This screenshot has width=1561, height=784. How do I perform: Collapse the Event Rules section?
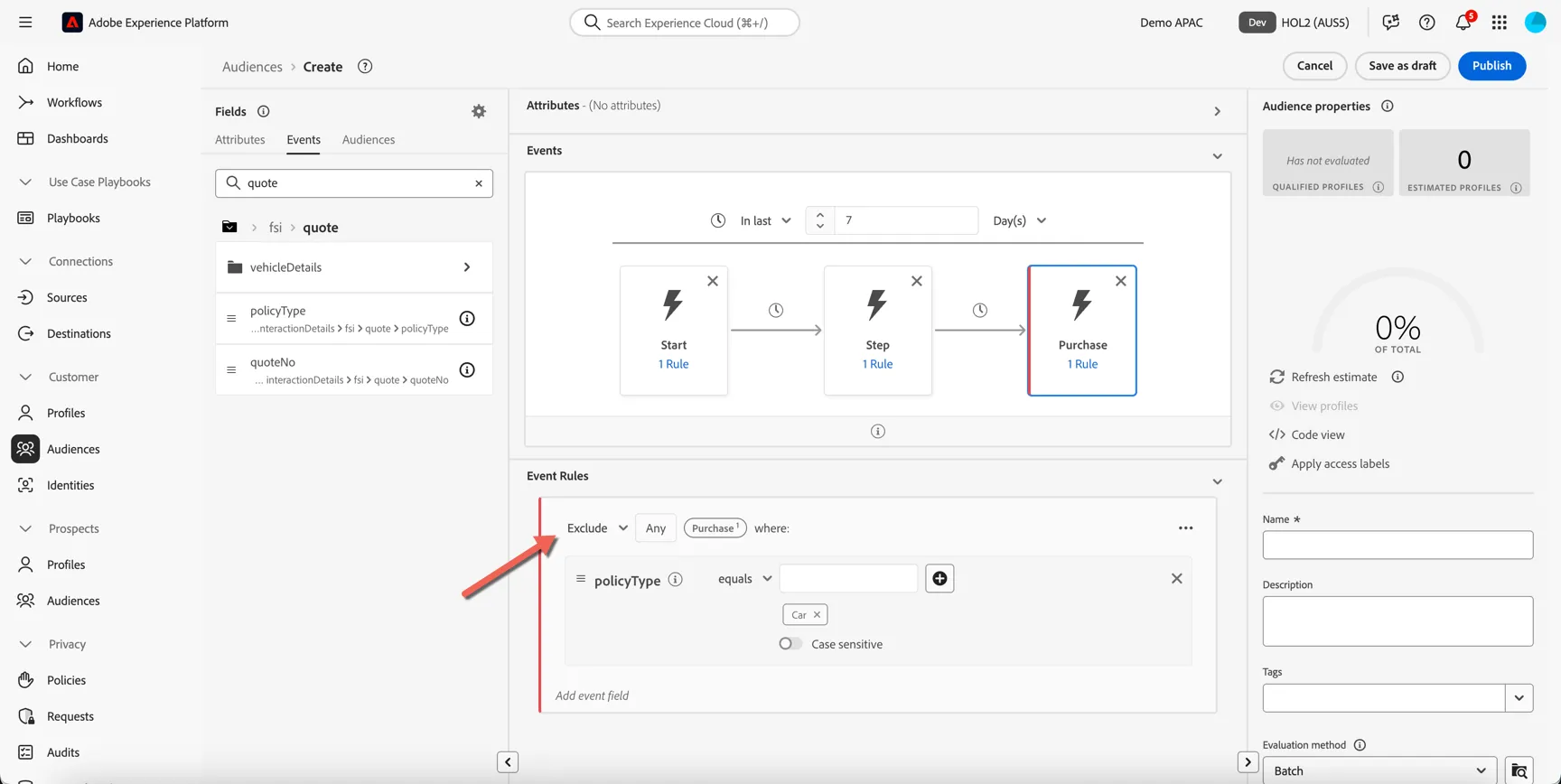(x=1218, y=481)
